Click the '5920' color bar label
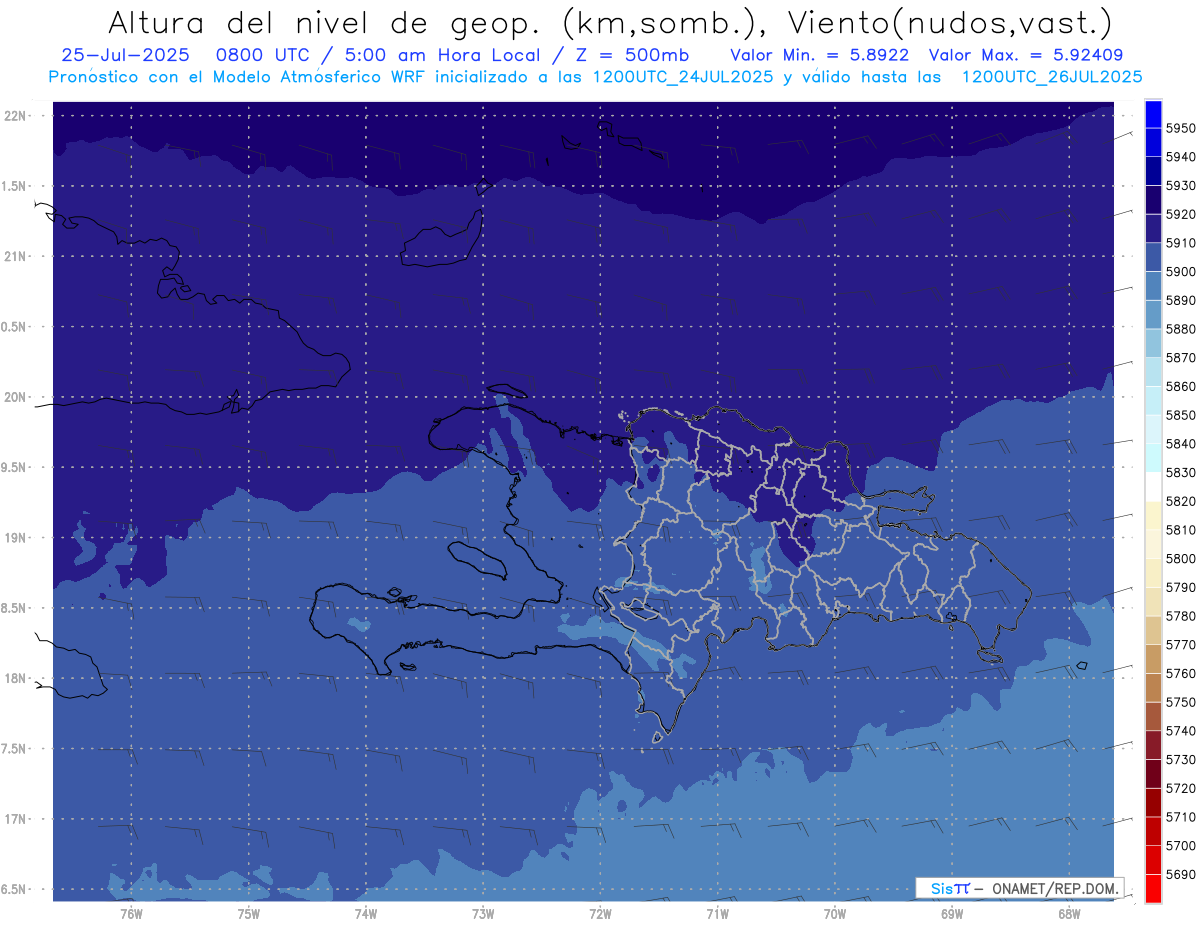This screenshot has width=1200, height=927. point(1180,214)
